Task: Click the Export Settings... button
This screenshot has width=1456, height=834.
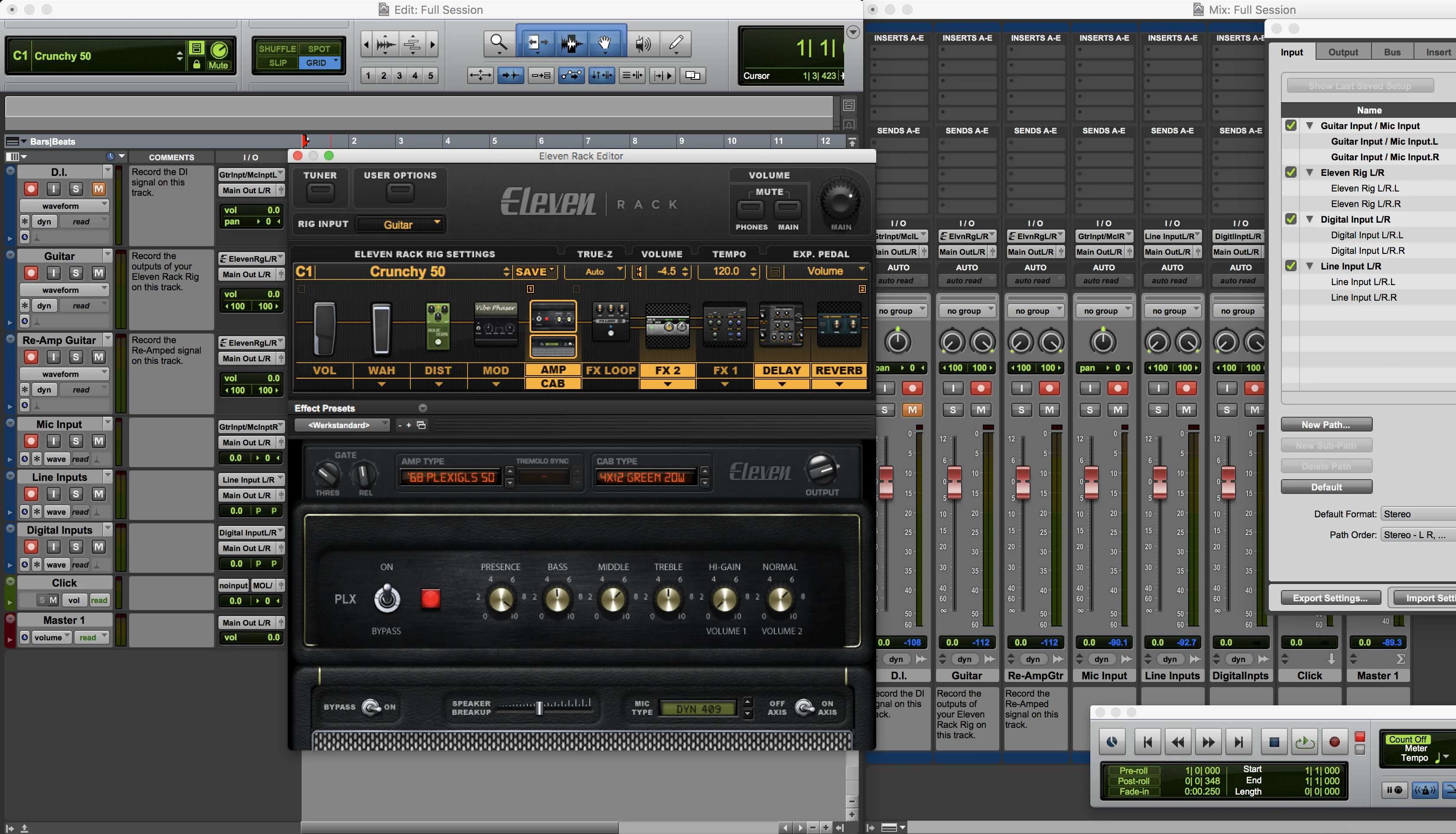Action: 1330,598
